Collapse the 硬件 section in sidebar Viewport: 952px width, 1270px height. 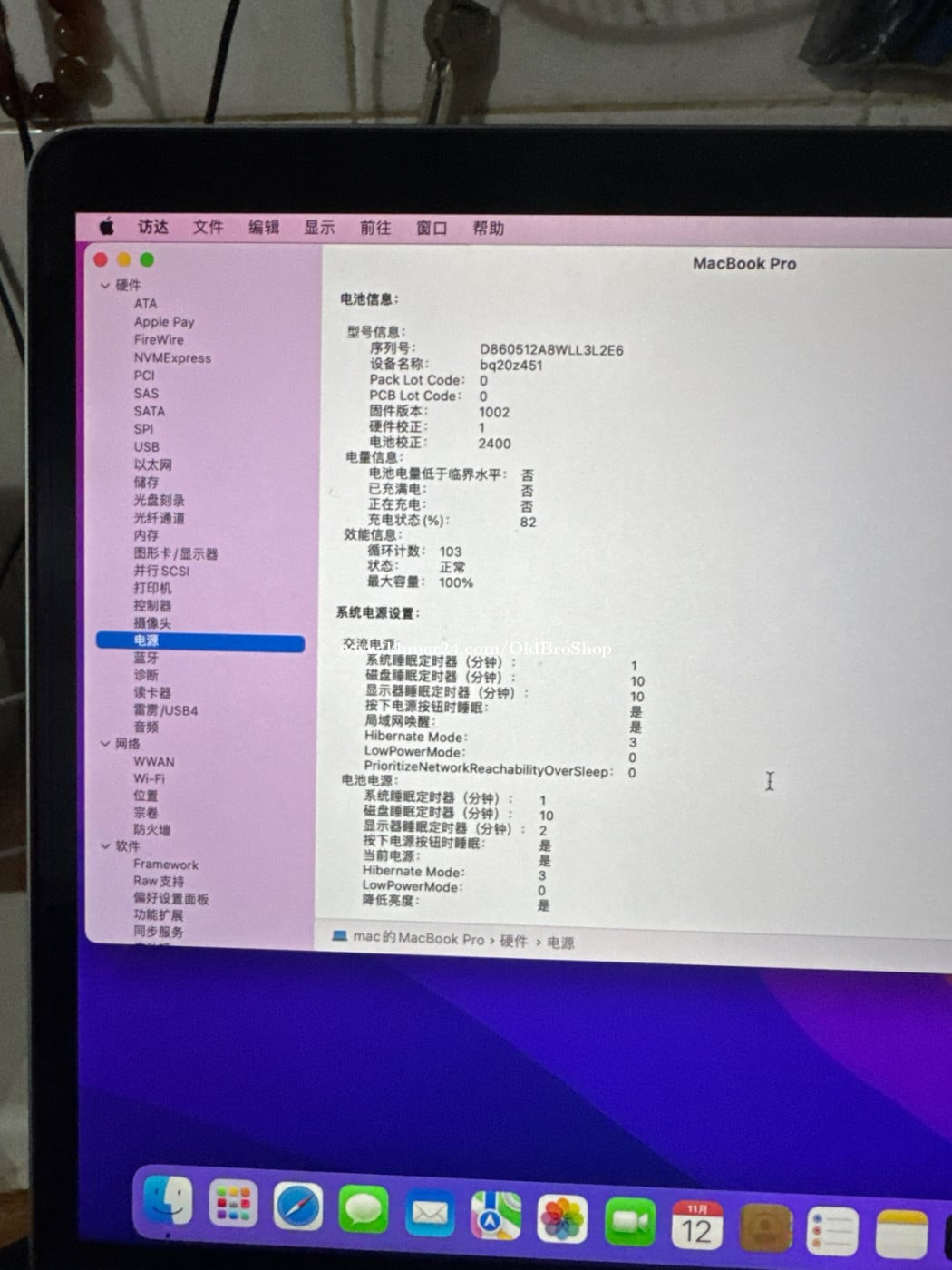[x=105, y=286]
